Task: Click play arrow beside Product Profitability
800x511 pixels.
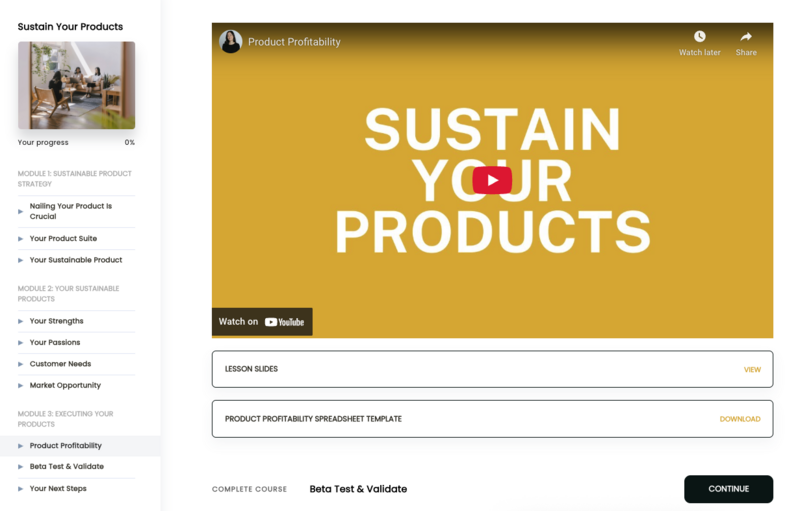Action: [x=20, y=446]
